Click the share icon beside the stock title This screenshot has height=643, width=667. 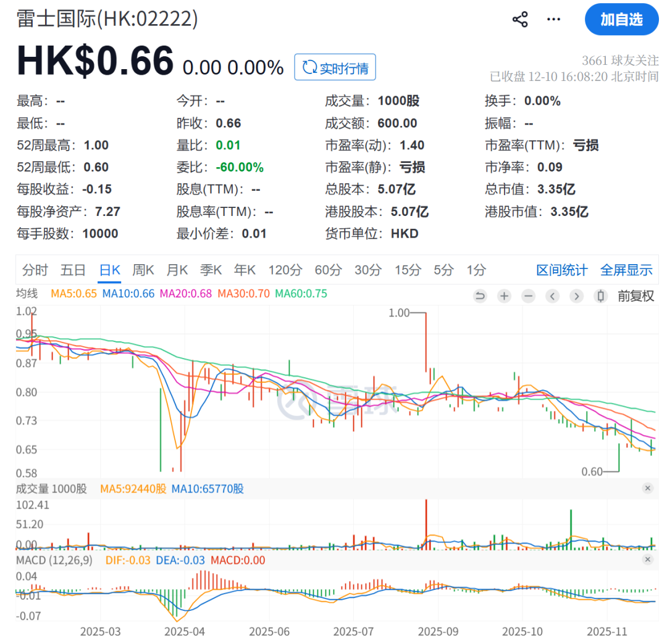520,20
